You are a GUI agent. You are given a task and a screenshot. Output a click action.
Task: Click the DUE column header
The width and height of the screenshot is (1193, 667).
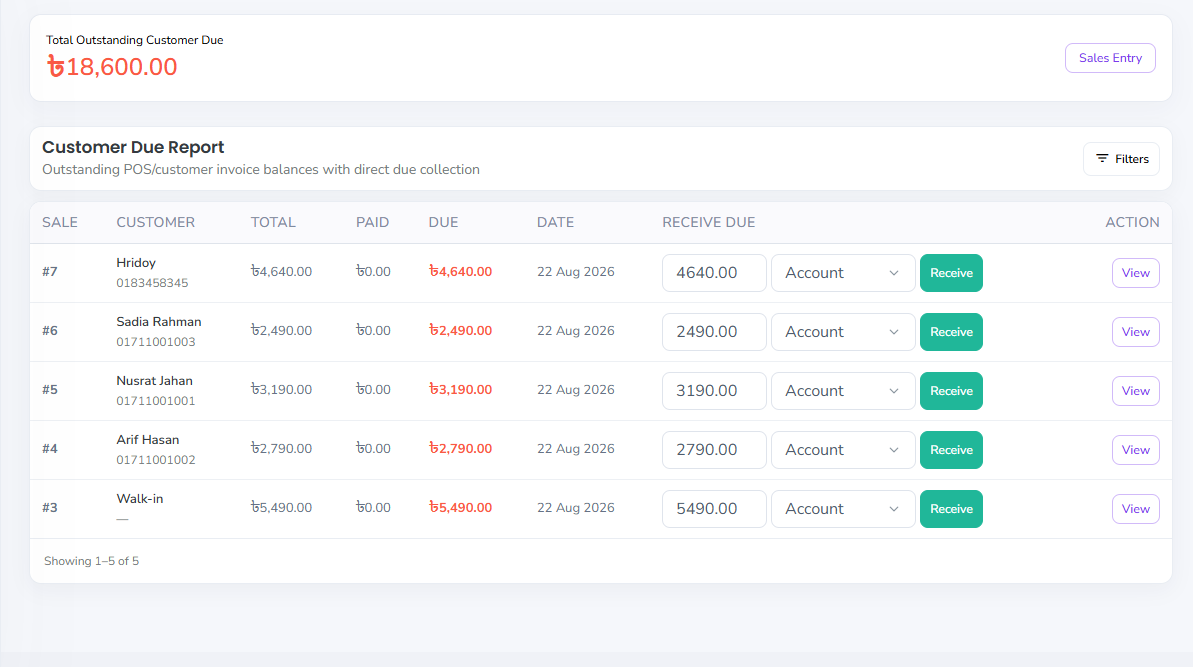443,222
